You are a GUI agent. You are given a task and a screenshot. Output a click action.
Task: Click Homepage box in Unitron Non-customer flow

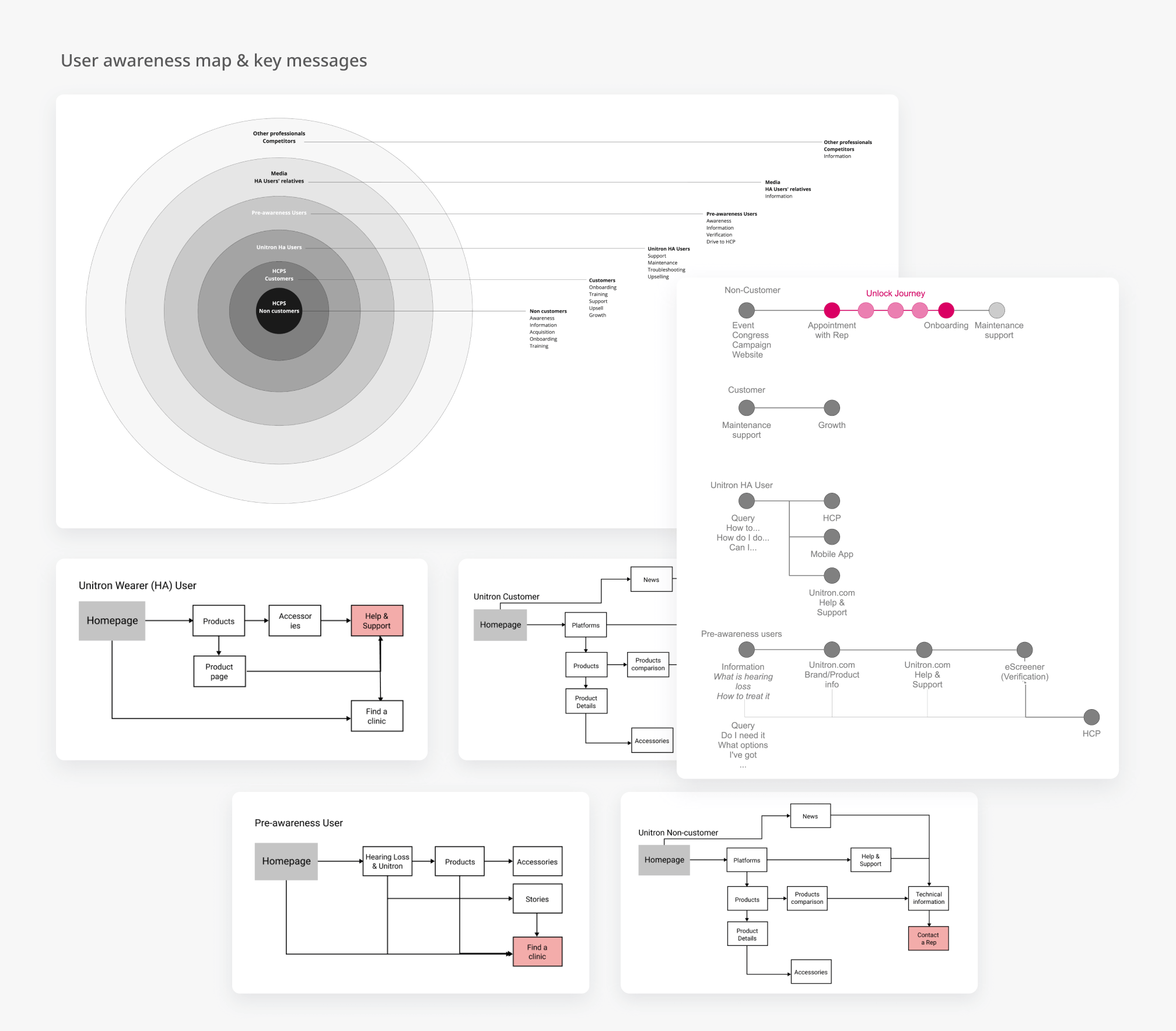click(x=664, y=860)
